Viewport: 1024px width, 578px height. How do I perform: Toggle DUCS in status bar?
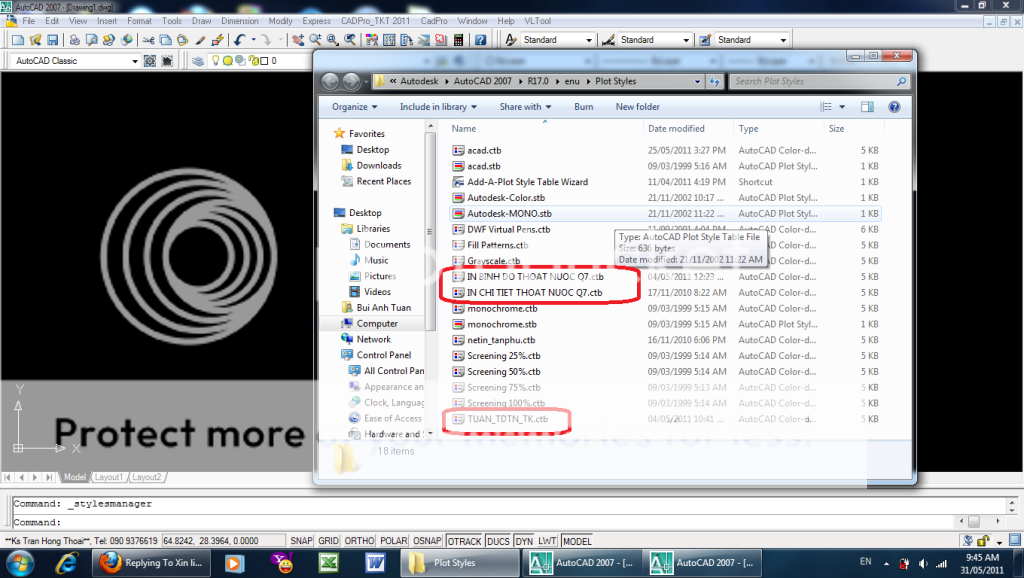coord(498,541)
